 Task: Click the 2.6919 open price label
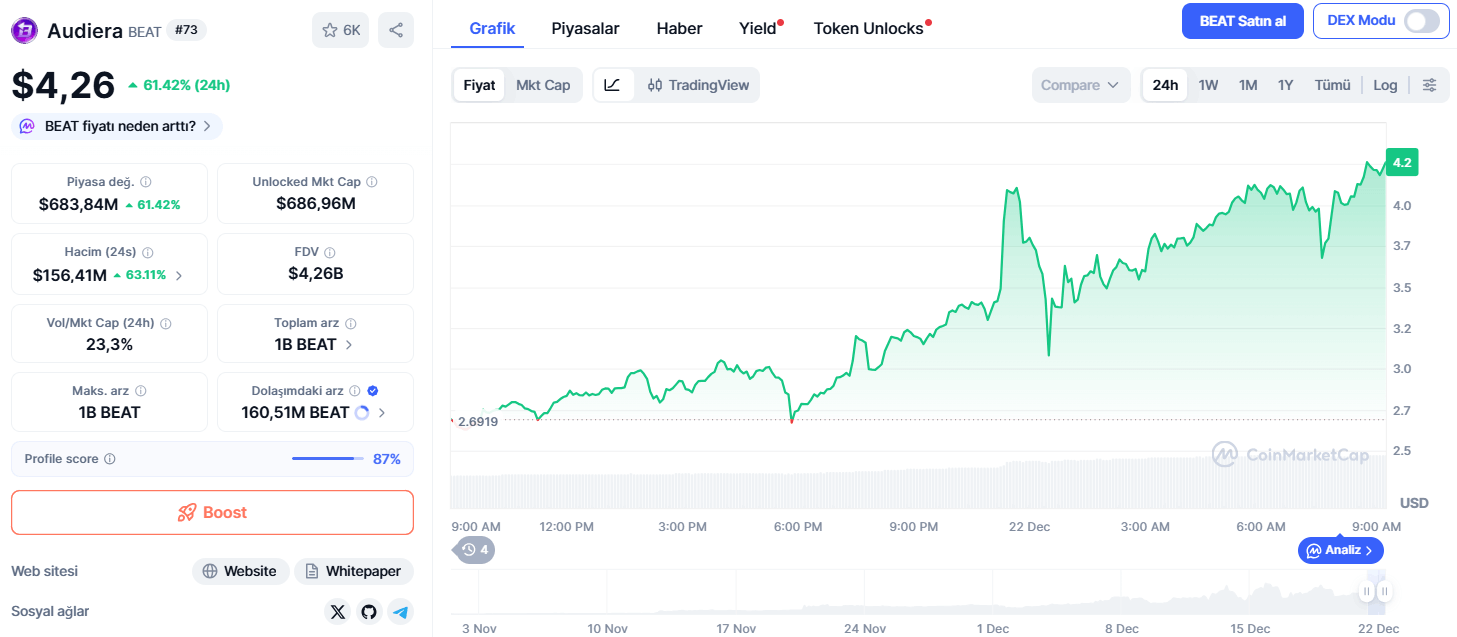[477, 421]
